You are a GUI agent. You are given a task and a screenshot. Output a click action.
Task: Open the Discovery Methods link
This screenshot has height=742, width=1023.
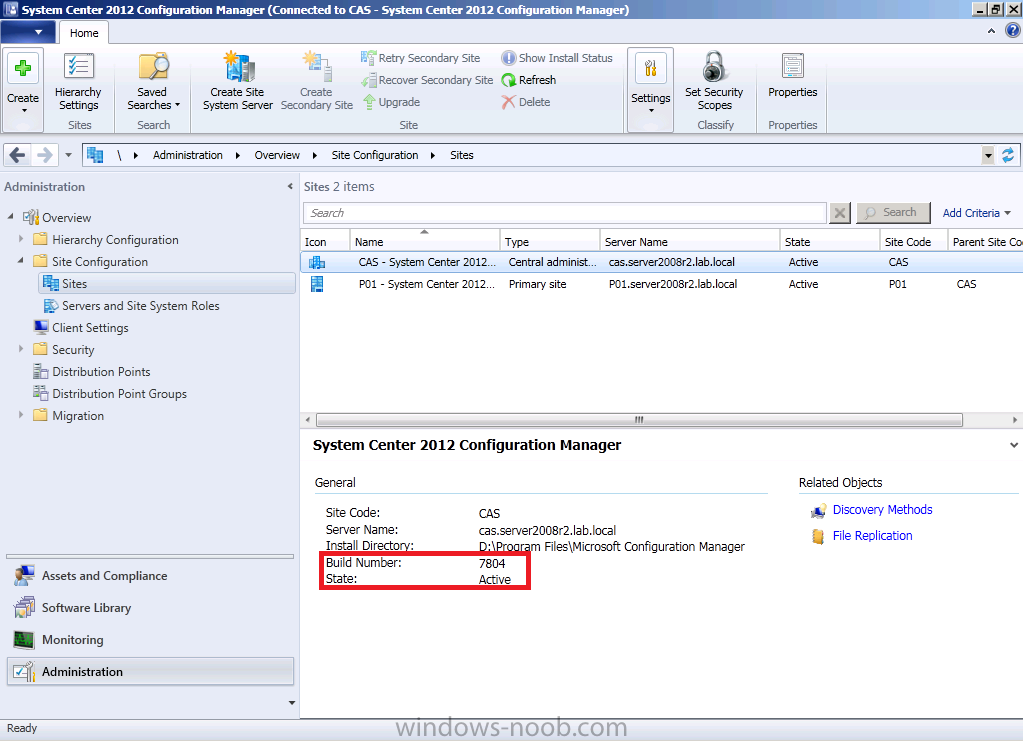(x=882, y=510)
